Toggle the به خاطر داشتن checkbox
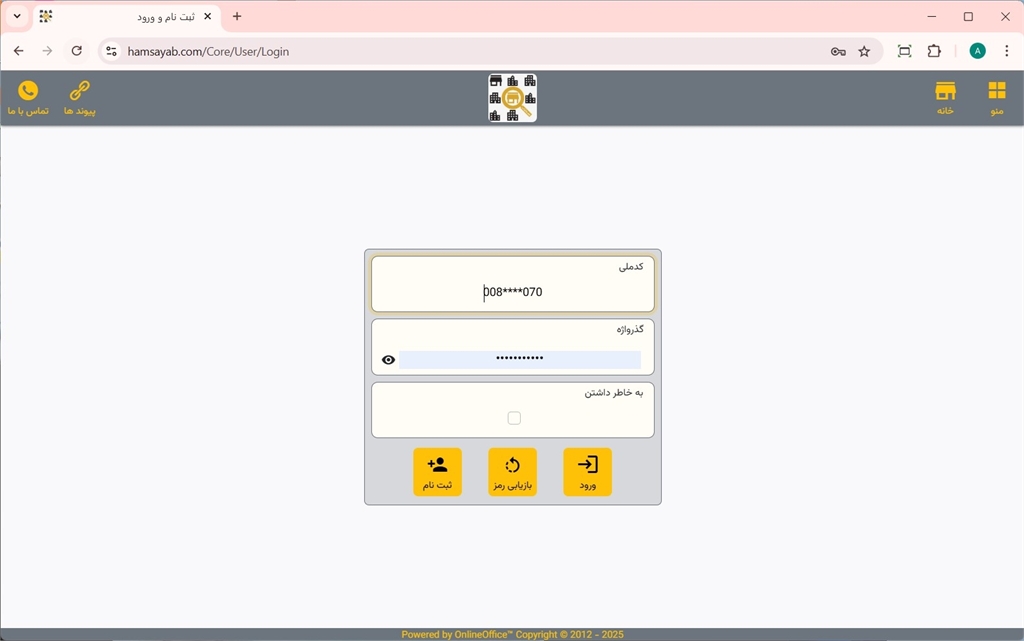The height and width of the screenshot is (641, 1024). 514,418
